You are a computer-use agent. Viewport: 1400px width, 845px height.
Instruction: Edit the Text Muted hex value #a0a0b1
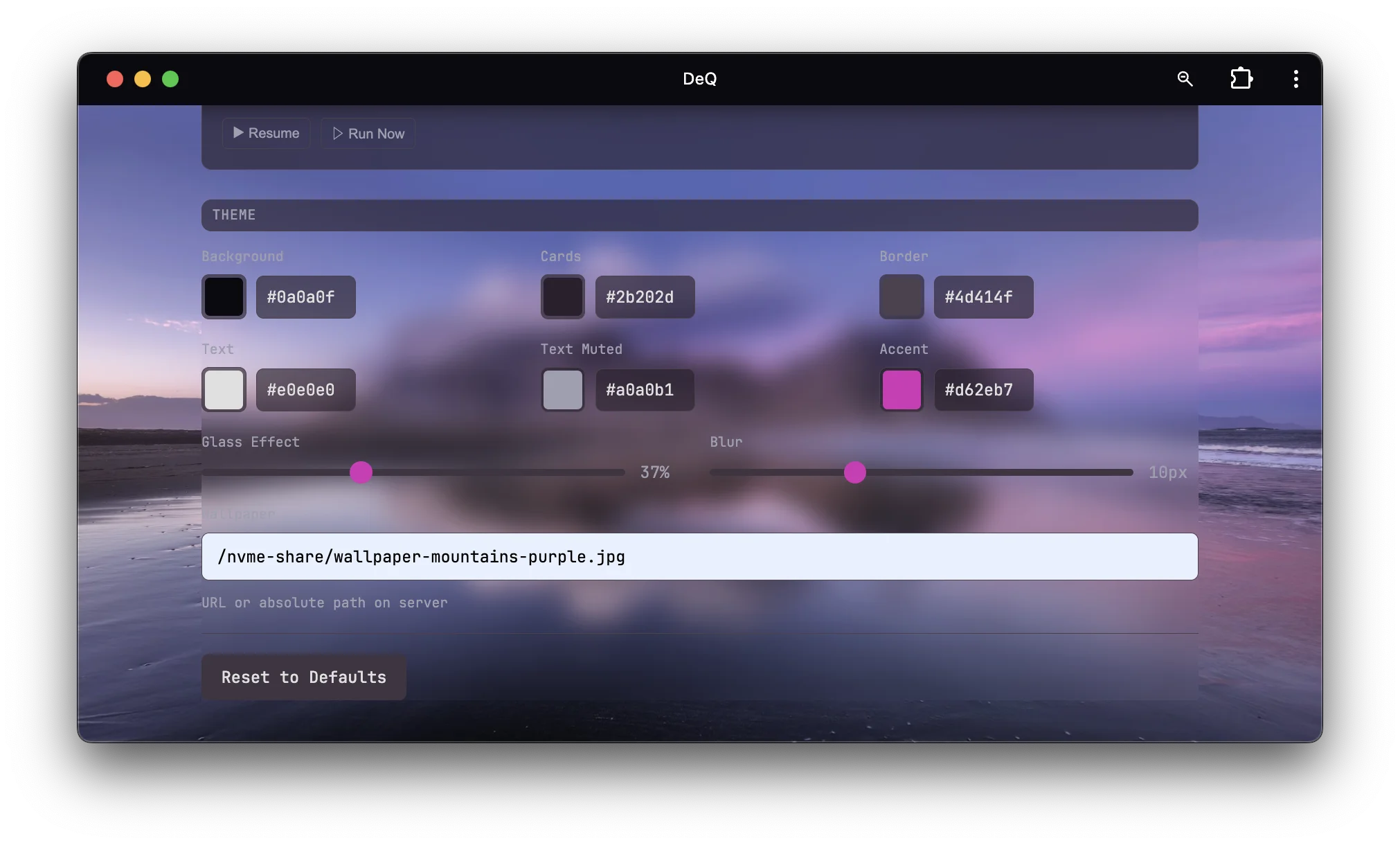(644, 389)
